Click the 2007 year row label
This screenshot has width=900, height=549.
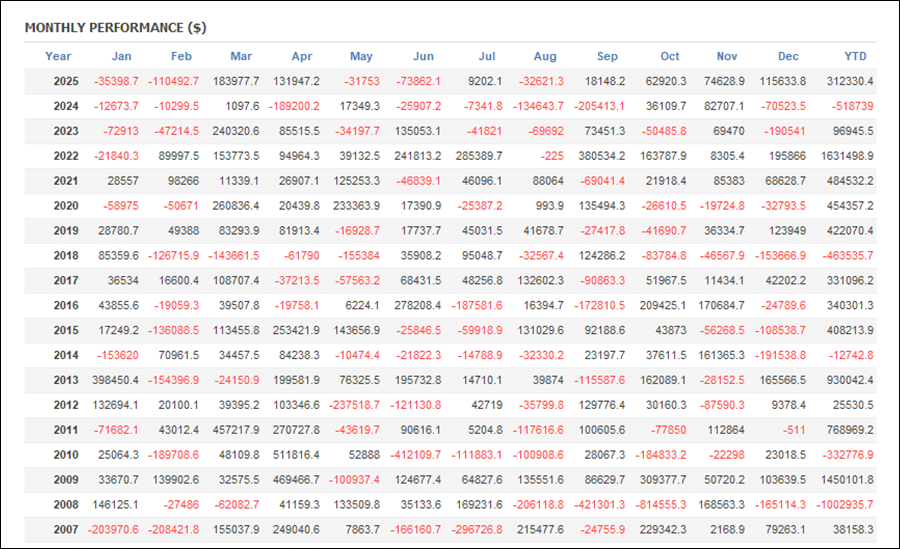(66, 530)
